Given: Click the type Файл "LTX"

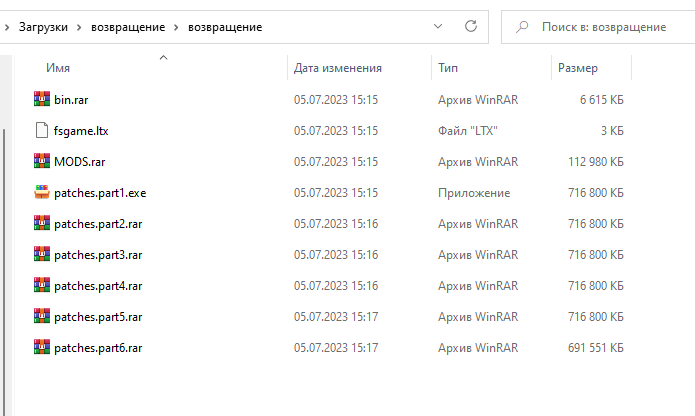Looking at the screenshot, I should (468, 131).
